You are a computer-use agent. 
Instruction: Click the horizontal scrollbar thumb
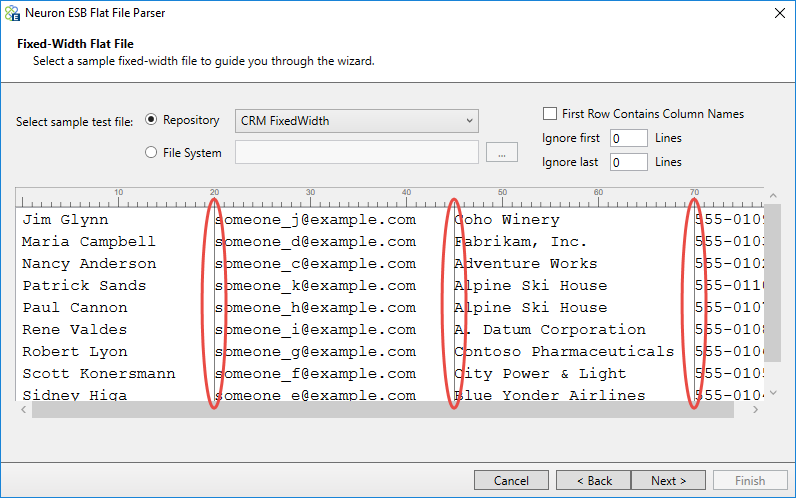coord(383,409)
